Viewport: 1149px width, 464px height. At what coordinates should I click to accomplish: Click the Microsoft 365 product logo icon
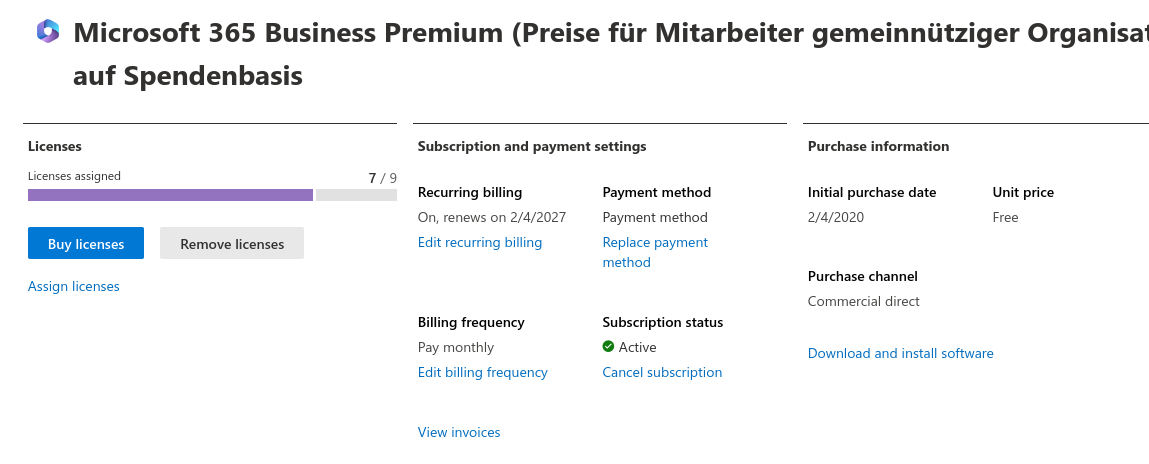point(48,32)
